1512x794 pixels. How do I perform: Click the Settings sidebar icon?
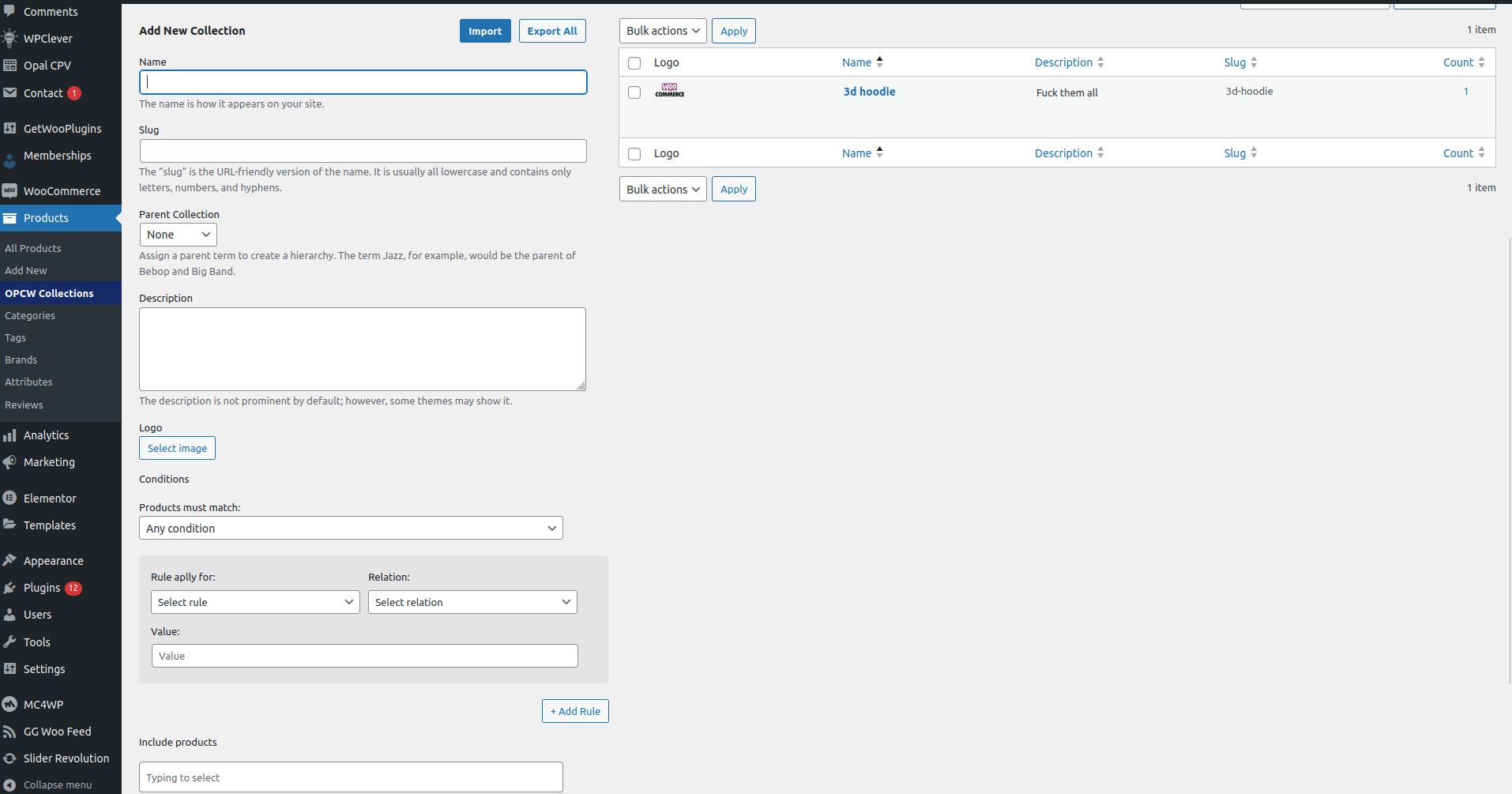click(x=9, y=669)
